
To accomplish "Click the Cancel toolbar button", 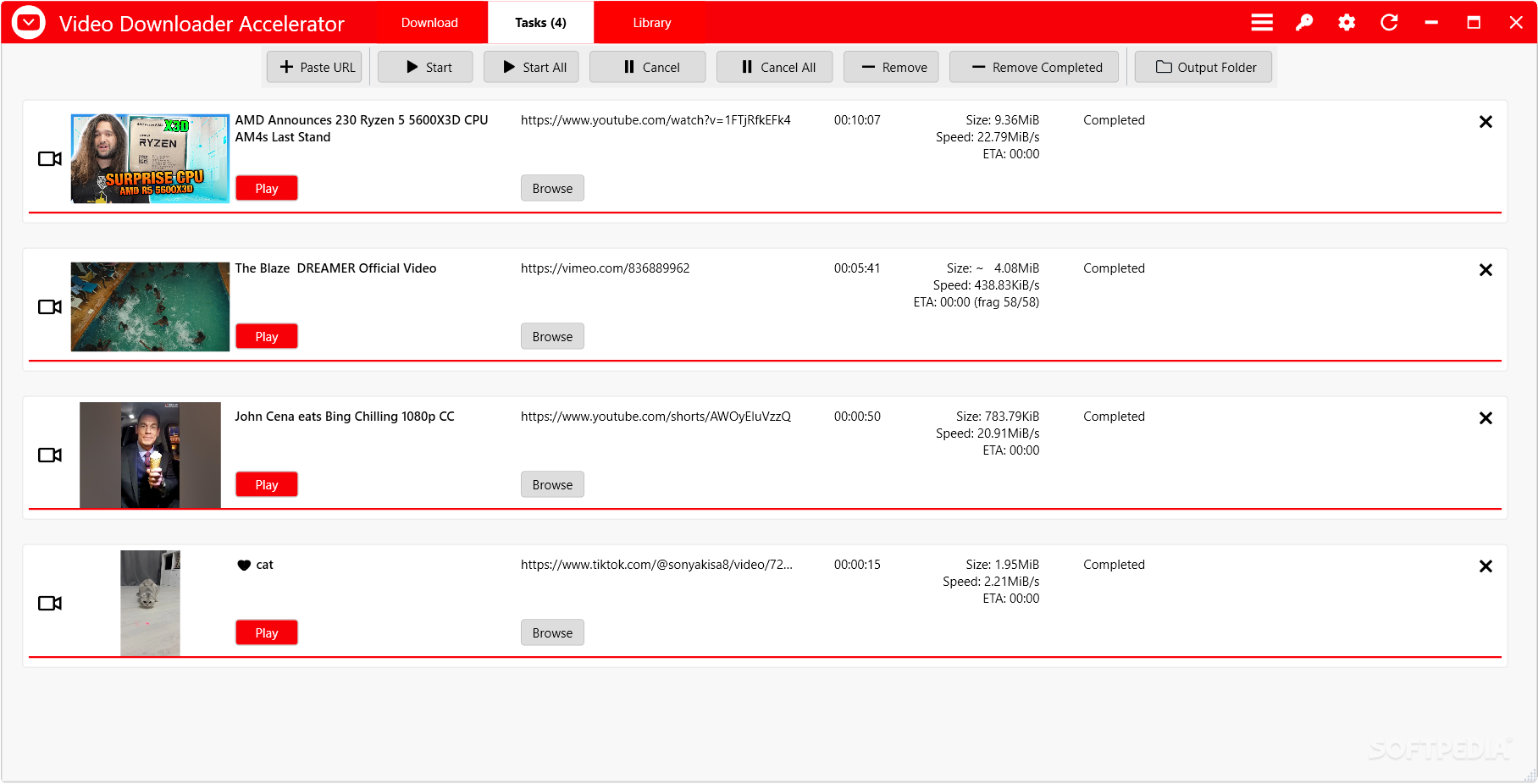I will (x=647, y=67).
